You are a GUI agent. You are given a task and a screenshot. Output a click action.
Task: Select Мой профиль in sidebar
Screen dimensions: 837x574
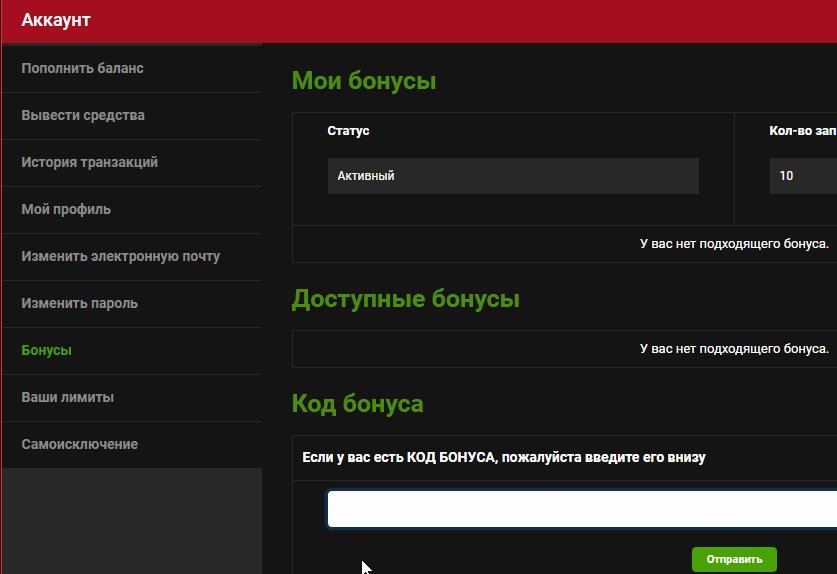pos(66,209)
